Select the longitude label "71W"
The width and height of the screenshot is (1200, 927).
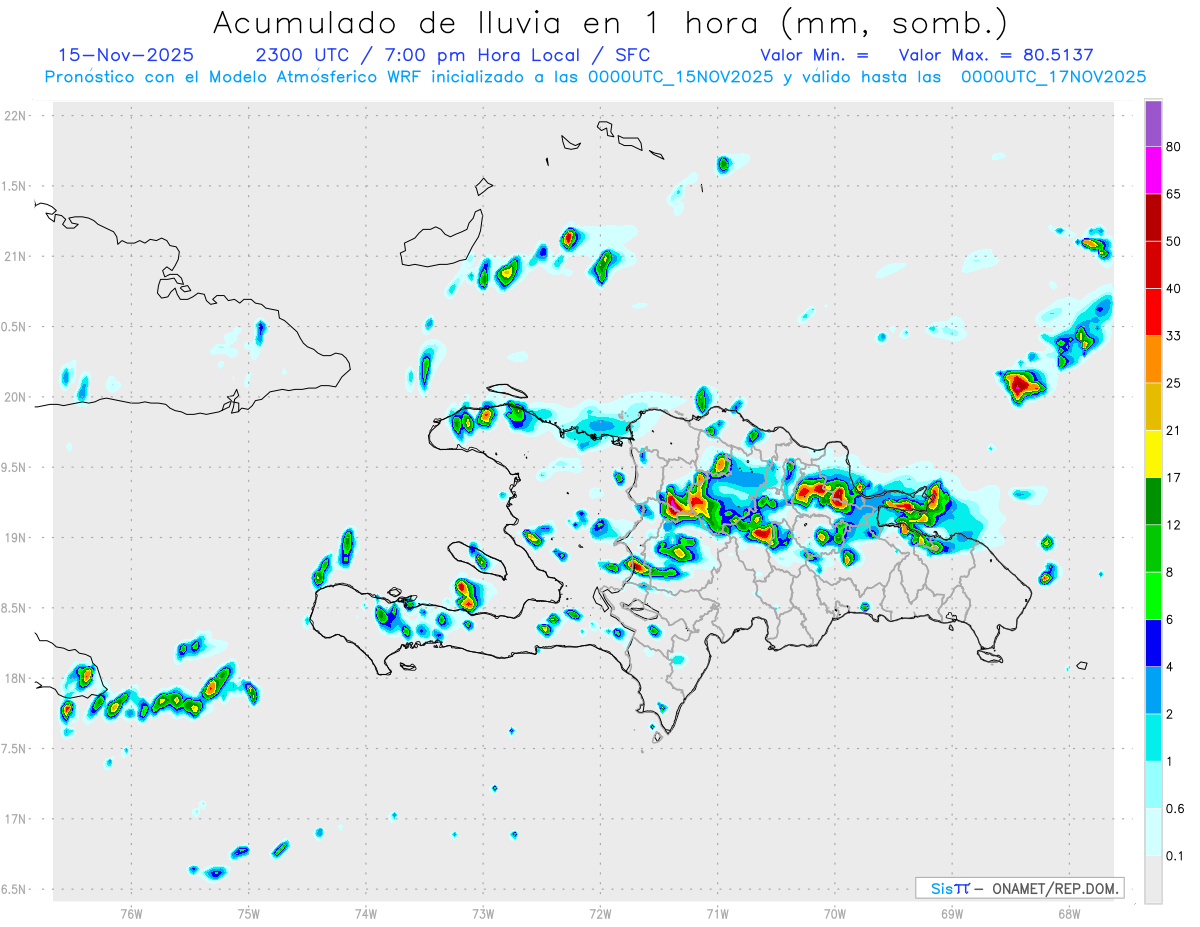[717, 914]
